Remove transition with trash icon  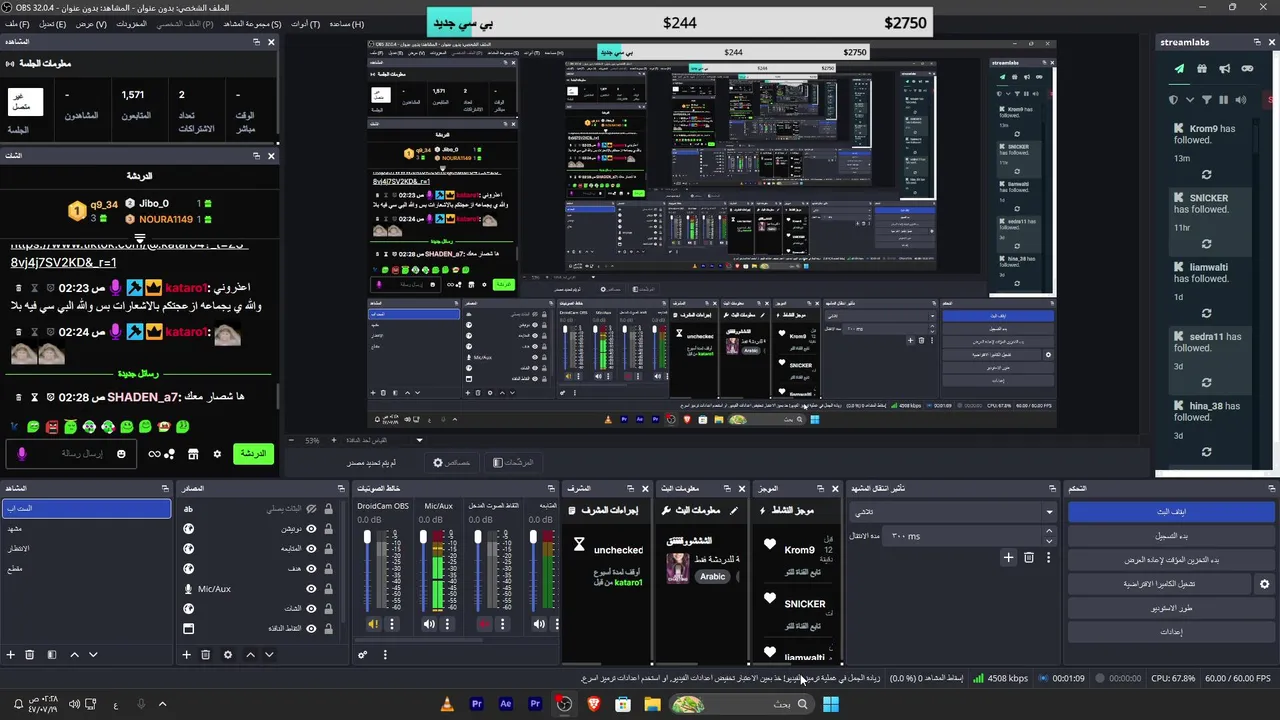click(1029, 558)
